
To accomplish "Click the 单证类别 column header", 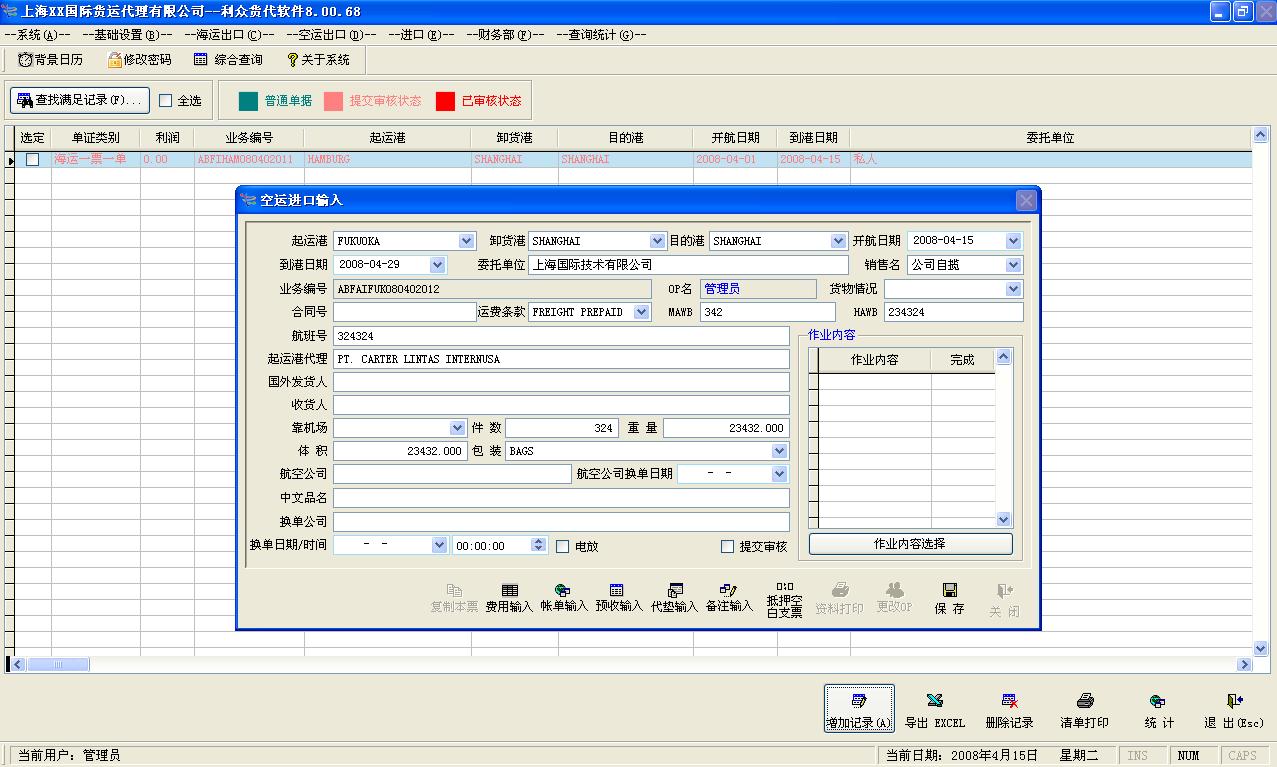I will pos(96,138).
